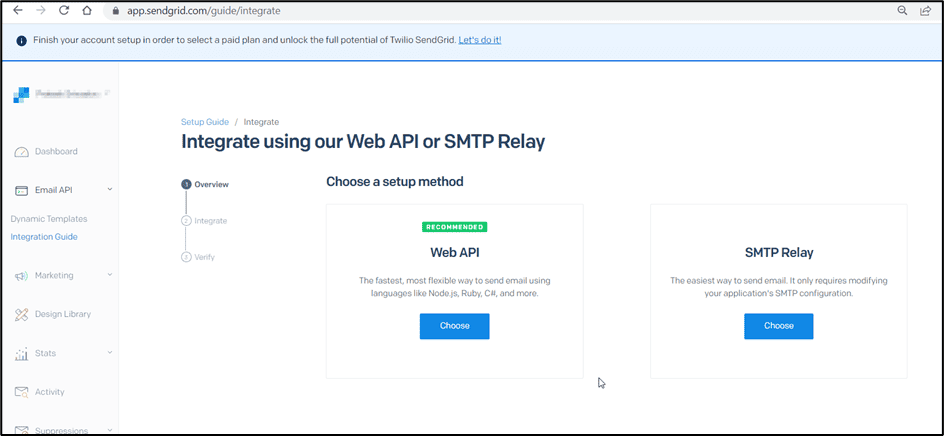This screenshot has height=436, width=944.
Task: Open Dashboard in the sidebar
Action: 56,151
